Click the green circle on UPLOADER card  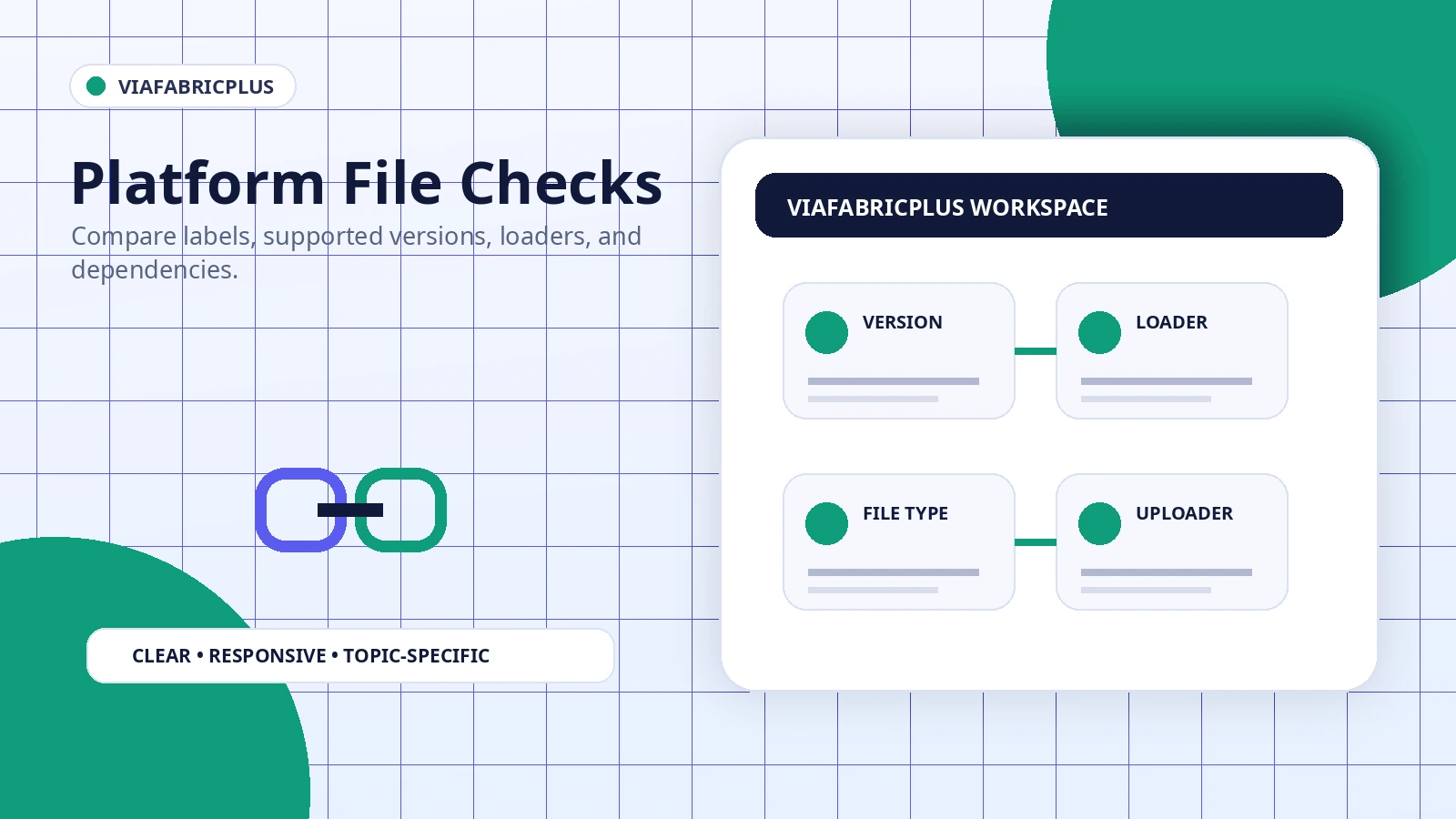1099,523
